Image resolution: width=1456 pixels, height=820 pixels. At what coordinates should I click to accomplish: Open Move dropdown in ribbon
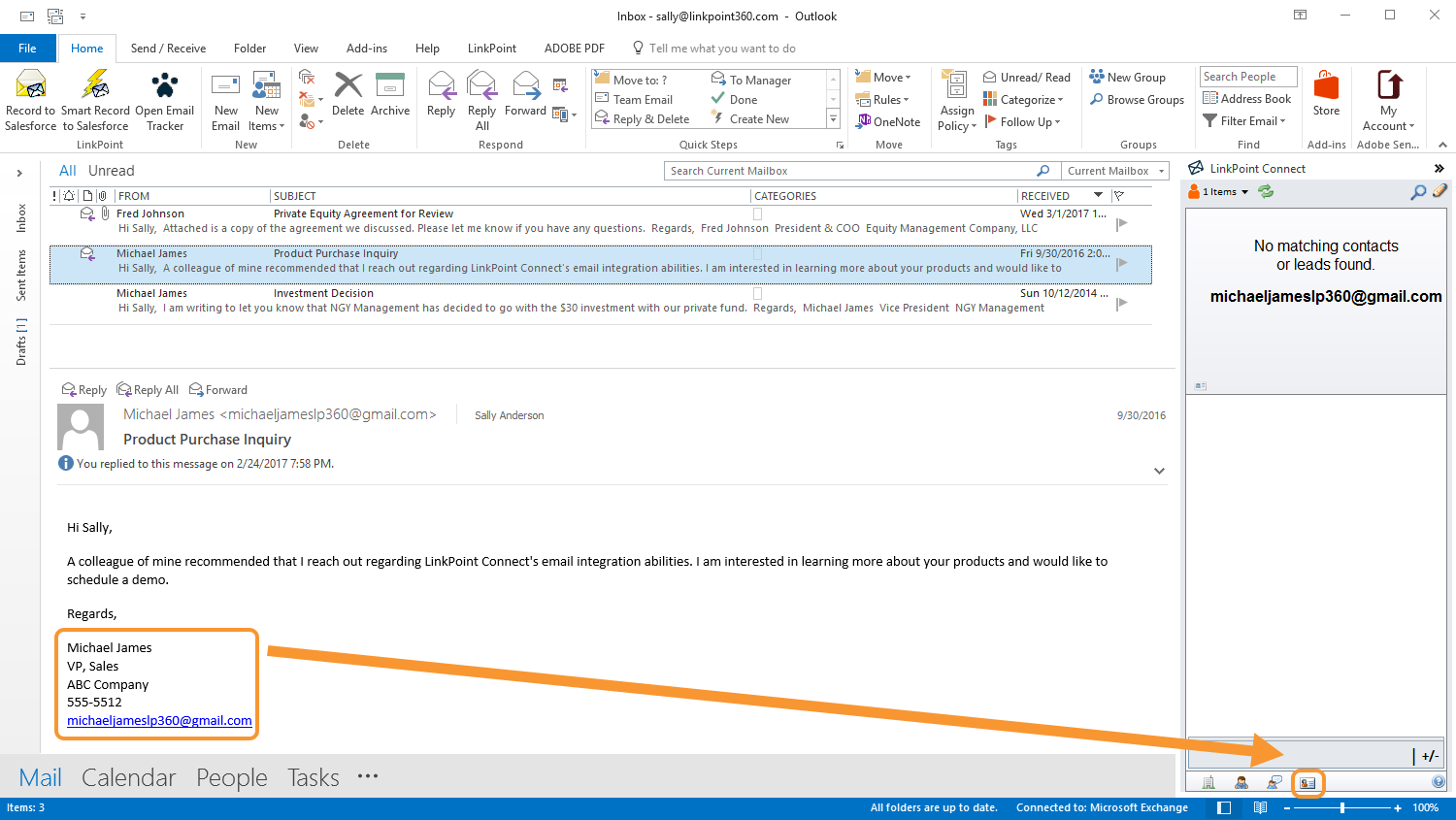(883, 78)
